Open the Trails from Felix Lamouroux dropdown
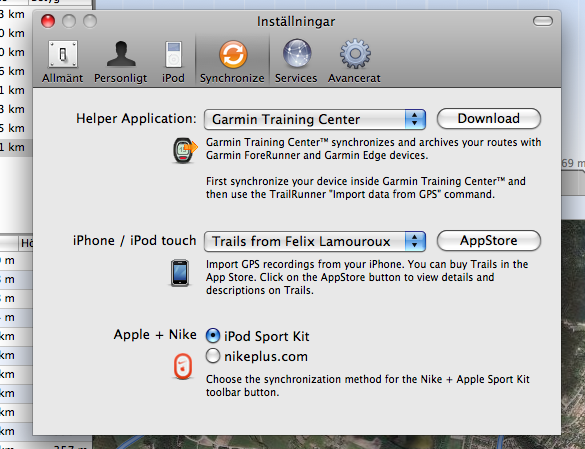585x449 pixels. tap(315, 241)
